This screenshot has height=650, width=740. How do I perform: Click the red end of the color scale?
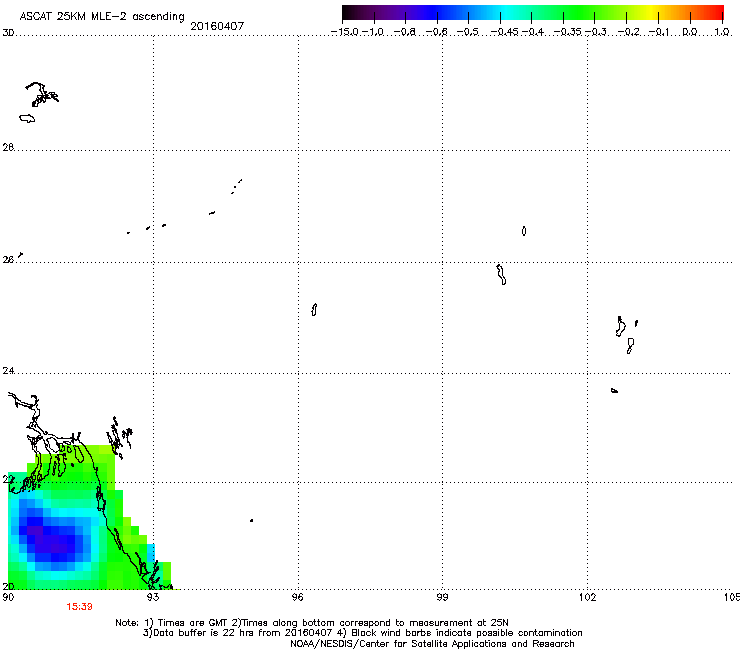(x=715, y=13)
